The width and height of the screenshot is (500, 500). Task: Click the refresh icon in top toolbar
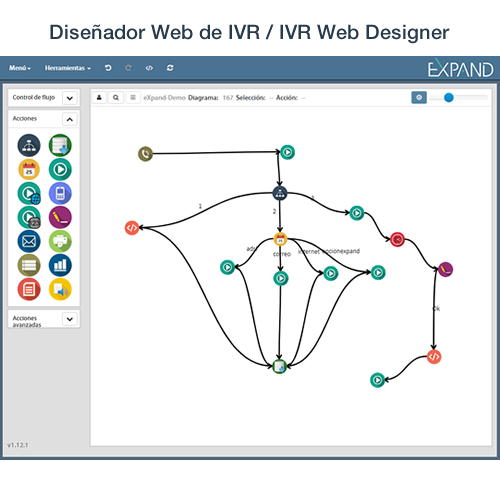click(170, 68)
